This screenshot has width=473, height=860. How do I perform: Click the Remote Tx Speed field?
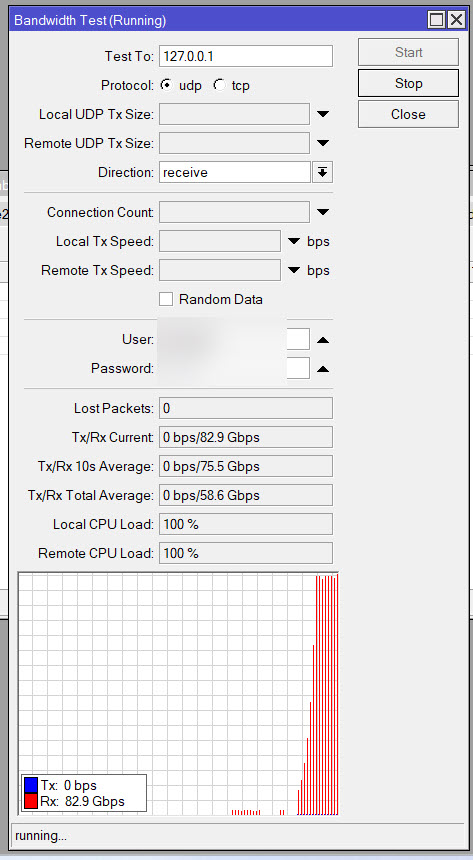click(220, 270)
